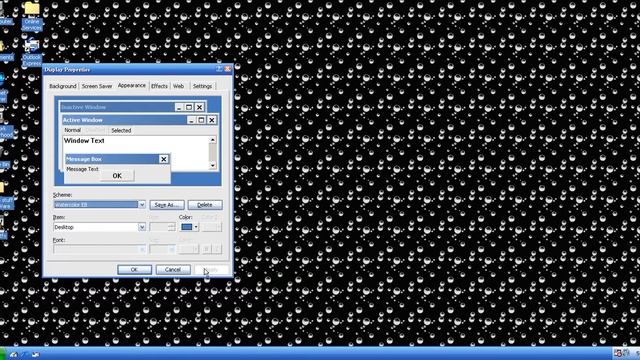Expand the Scheme dropdown list
This screenshot has height=360, width=640.
pos(142,204)
